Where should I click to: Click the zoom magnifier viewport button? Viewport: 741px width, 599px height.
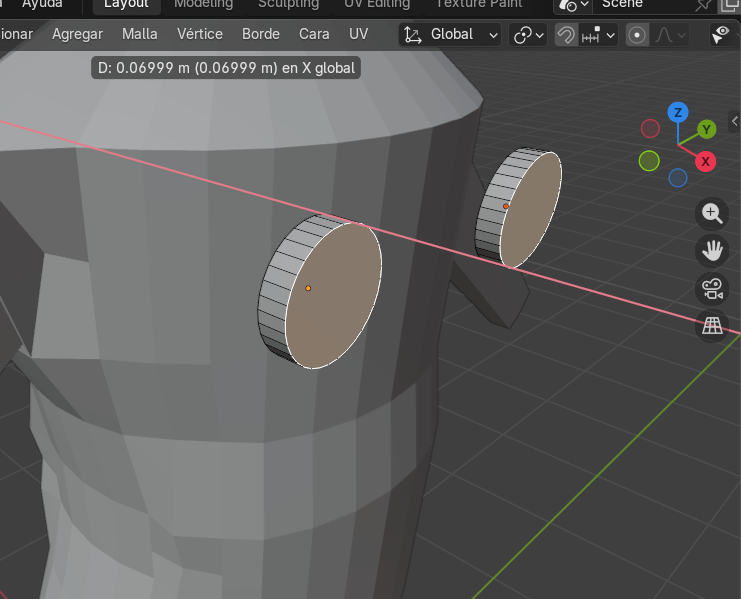[712, 212]
